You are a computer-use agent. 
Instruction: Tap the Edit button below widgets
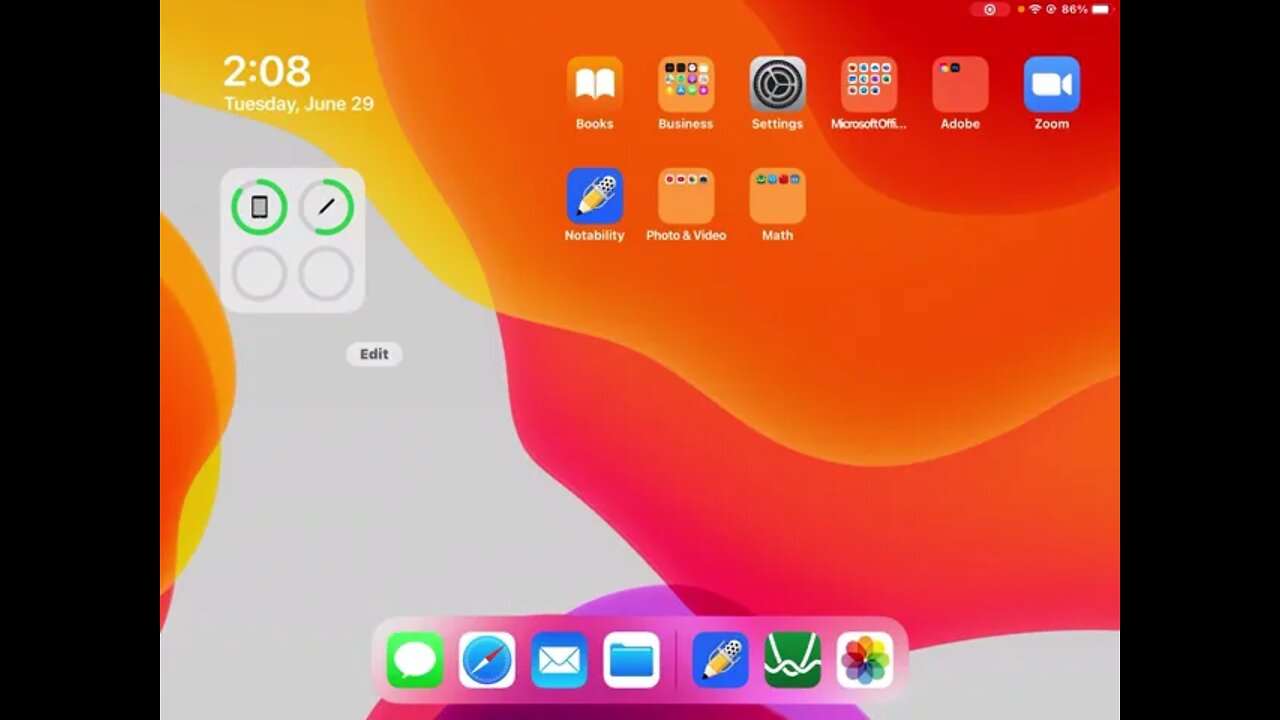pyautogui.click(x=374, y=354)
